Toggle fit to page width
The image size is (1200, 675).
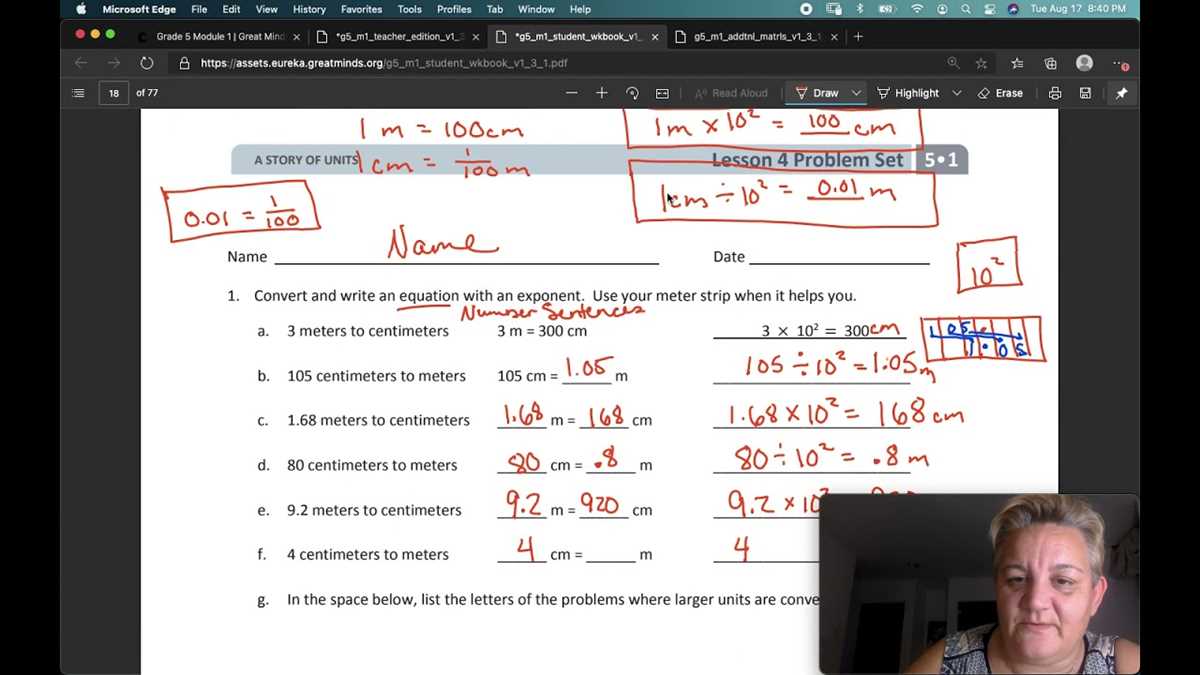click(x=662, y=93)
